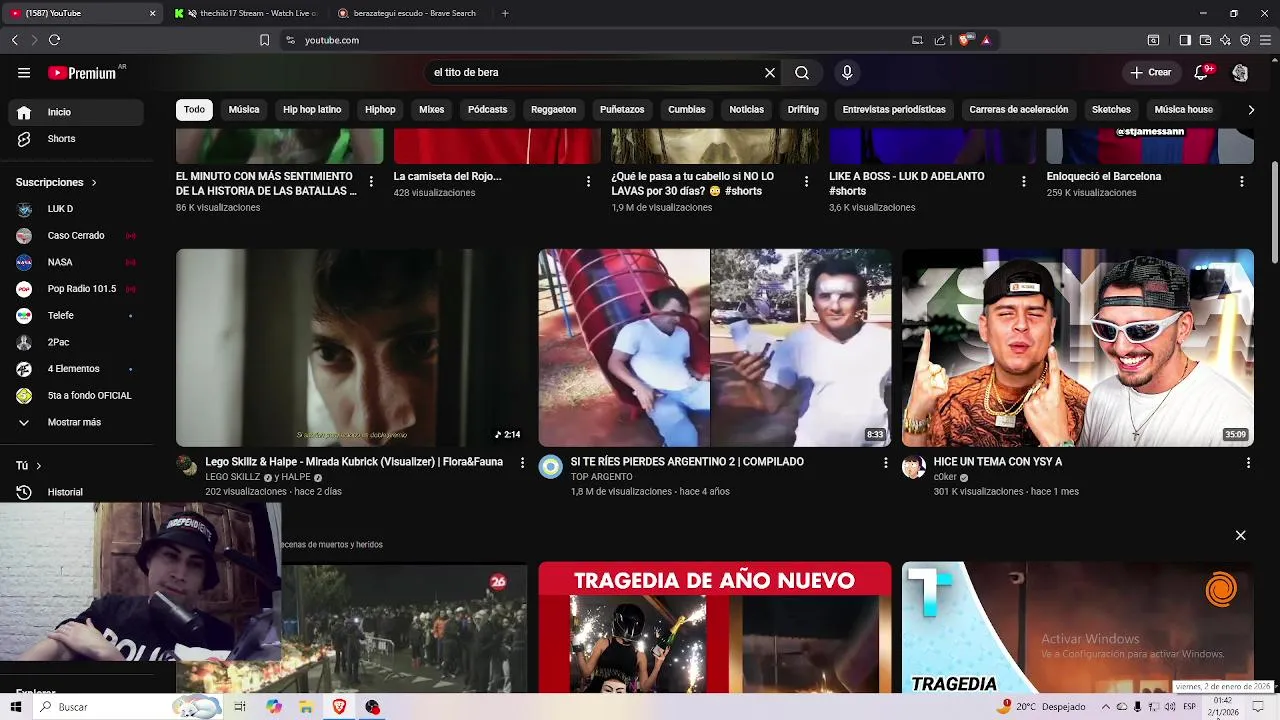This screenshot has height=720, width=1280.
Task: Open Shorts in the sidebar
Action: click(76, 139)
